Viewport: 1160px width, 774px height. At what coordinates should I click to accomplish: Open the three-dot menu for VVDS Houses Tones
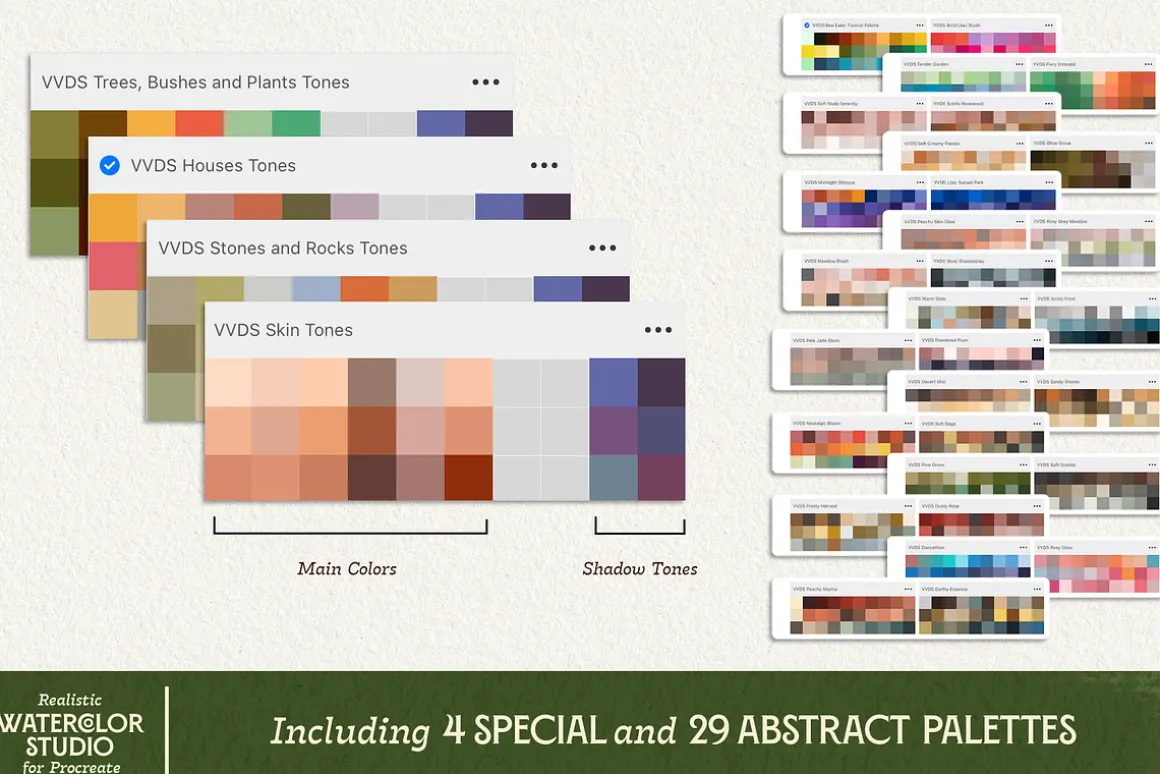coord(544,165)
